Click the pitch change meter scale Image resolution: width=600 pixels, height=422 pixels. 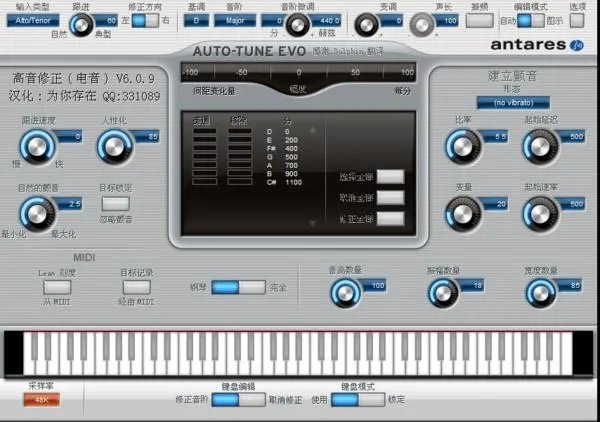pos(298,72)
